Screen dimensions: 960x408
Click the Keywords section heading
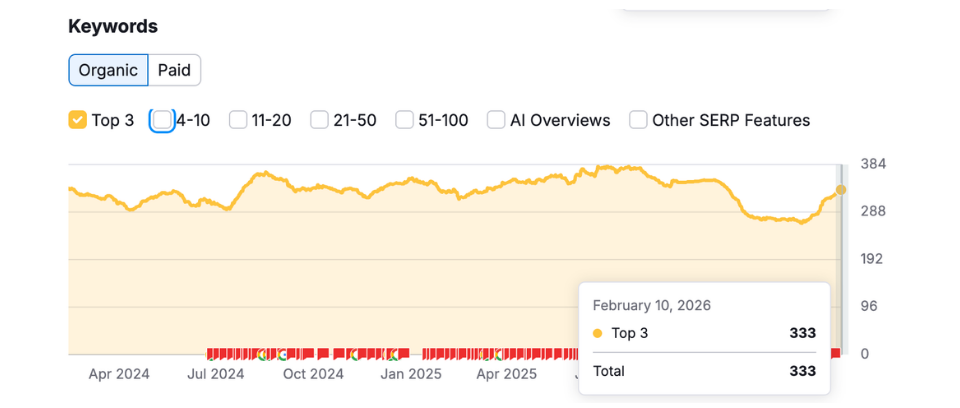click(113, 27)
